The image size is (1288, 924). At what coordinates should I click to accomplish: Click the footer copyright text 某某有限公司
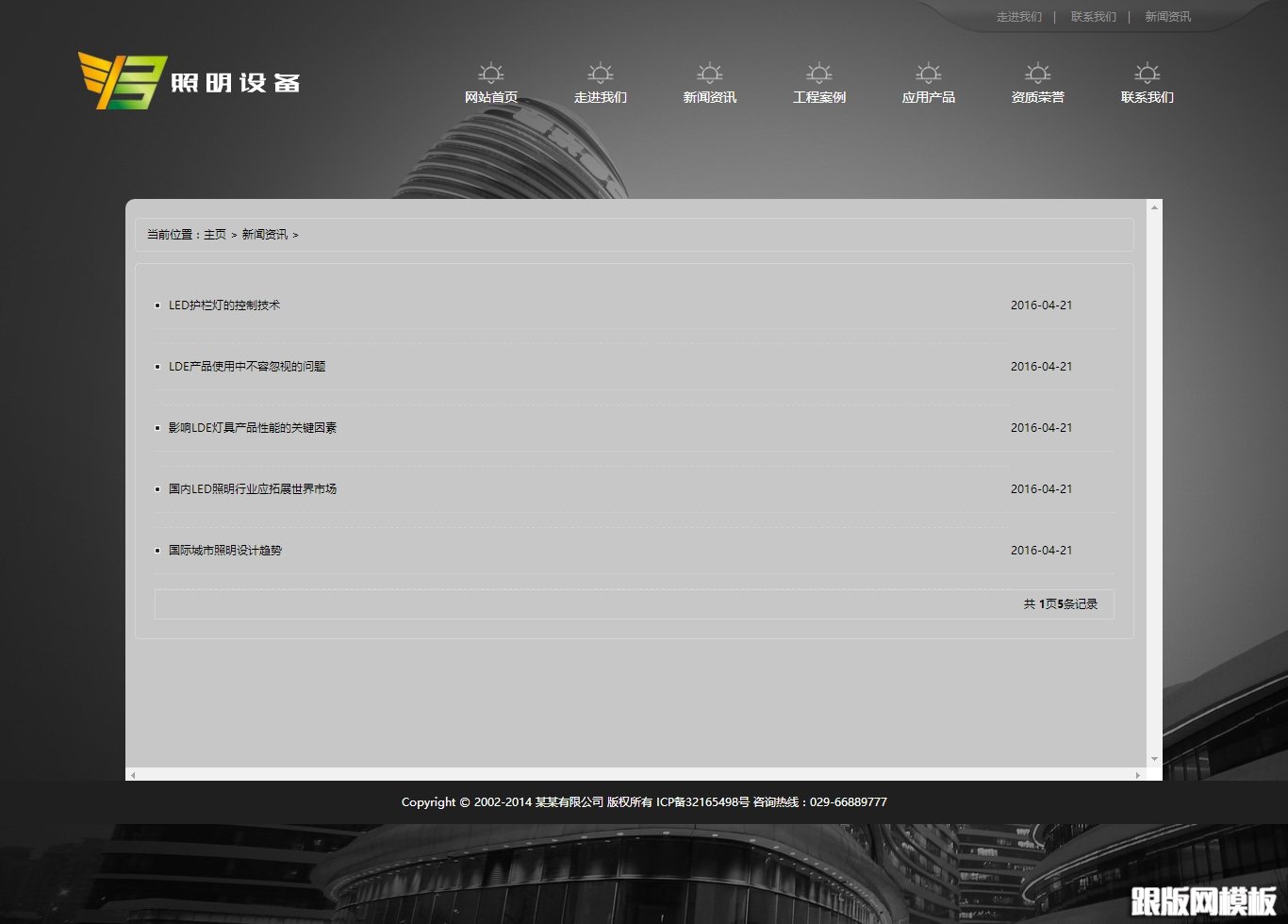tap(570, 802)
